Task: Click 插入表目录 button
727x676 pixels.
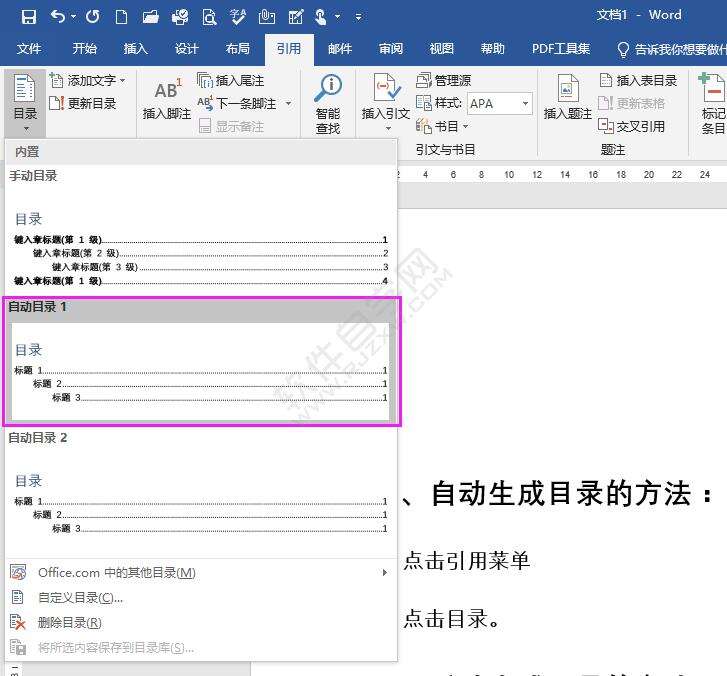Action: 638,81
